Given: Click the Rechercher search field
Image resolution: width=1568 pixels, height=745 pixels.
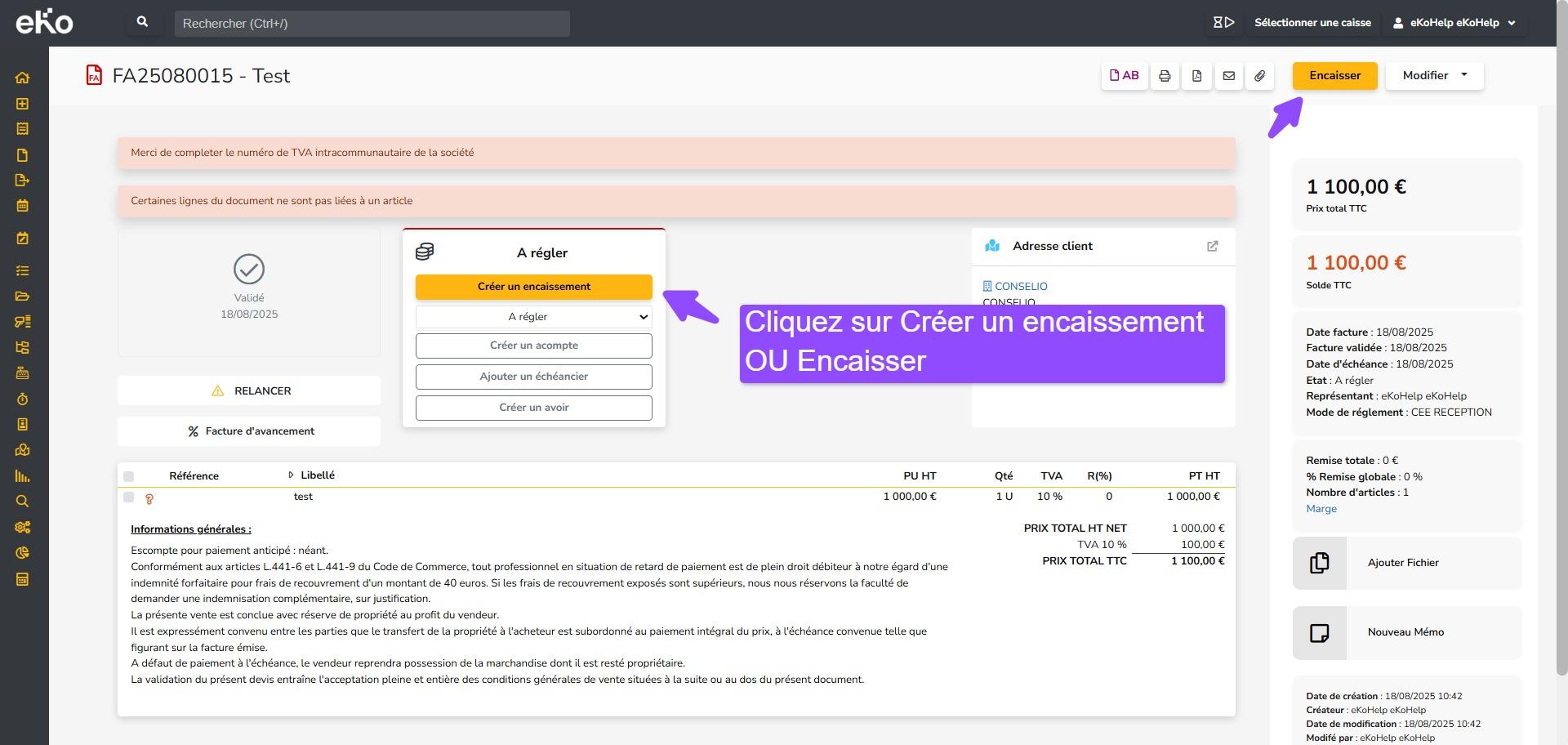Looking at the screenshot, I should [372, 24].
